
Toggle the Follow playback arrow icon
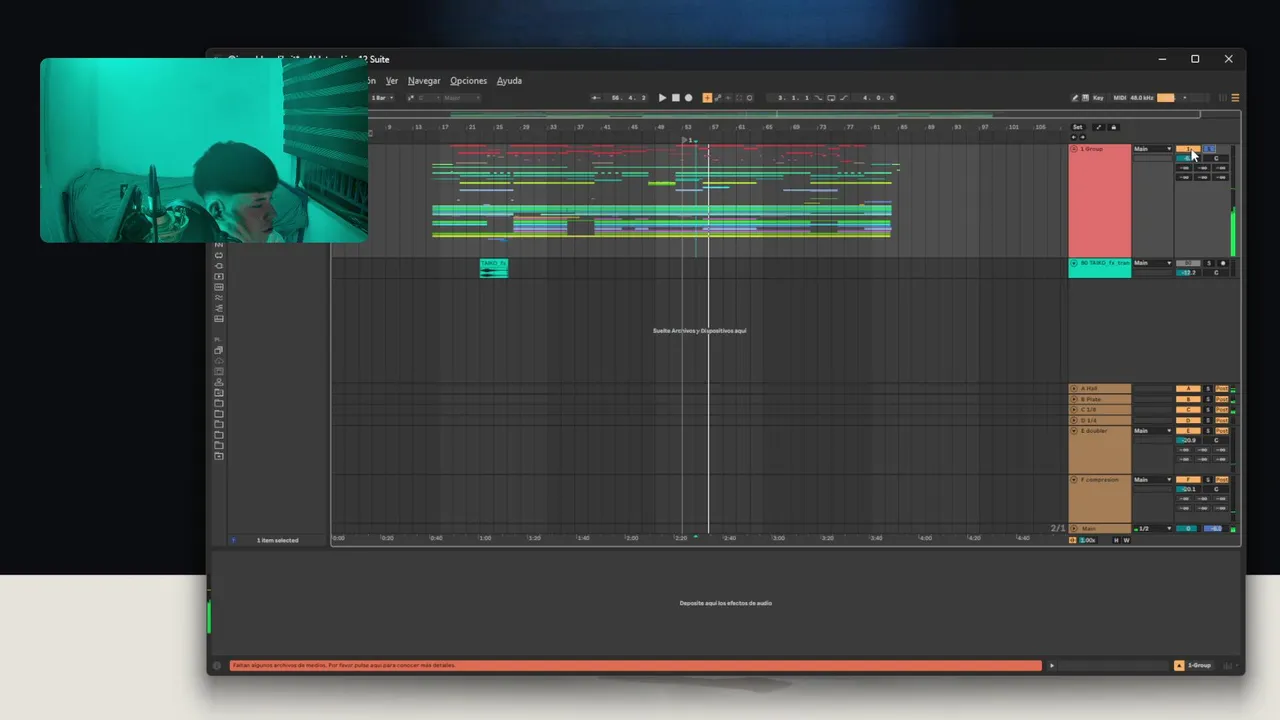596,98
